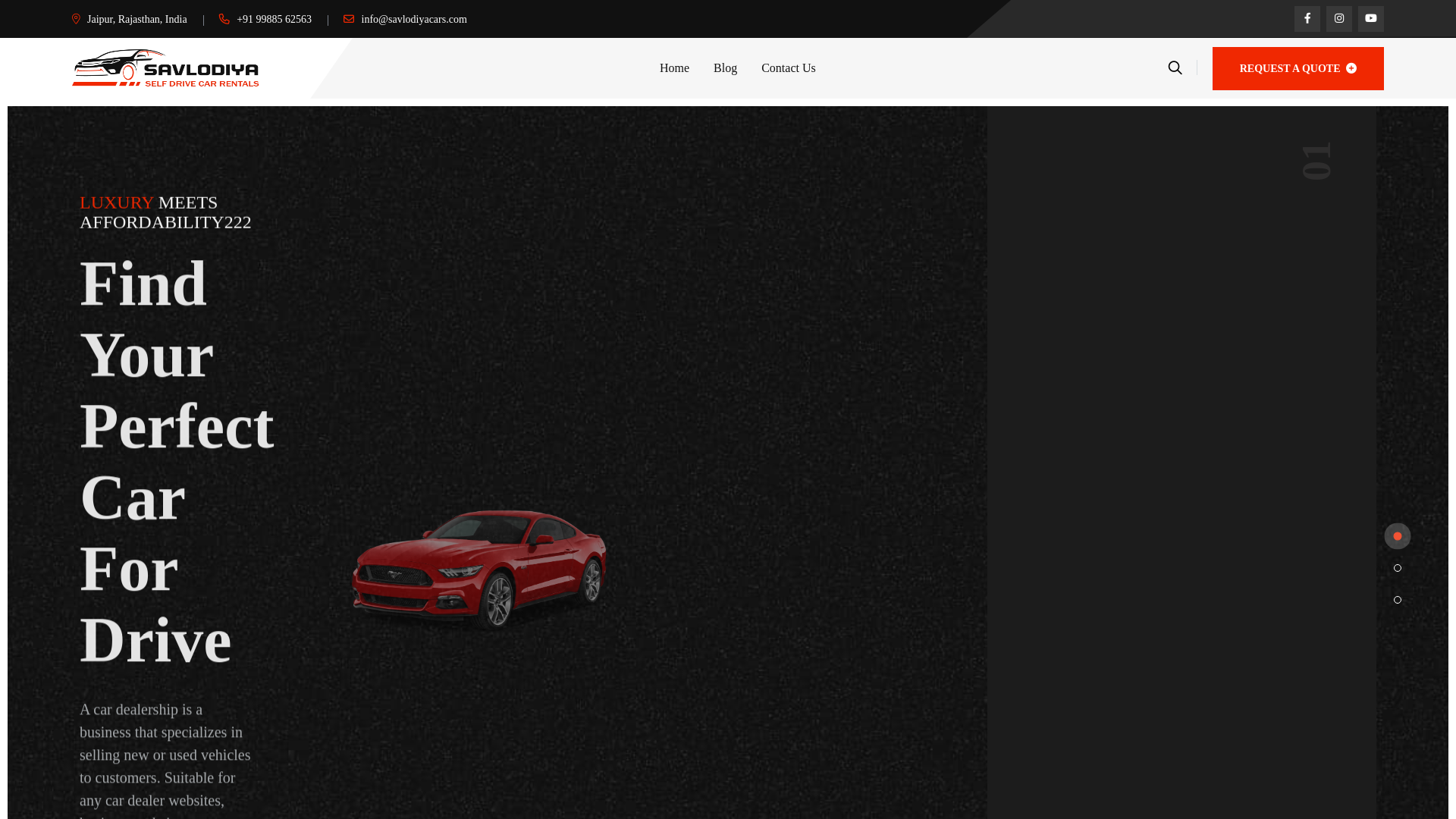Image resolution: width=1456 pixels, height=819 pixels.
Task: Call the +91 99885 62563 link
Action: pyautogui.click(x=274, y=20)
